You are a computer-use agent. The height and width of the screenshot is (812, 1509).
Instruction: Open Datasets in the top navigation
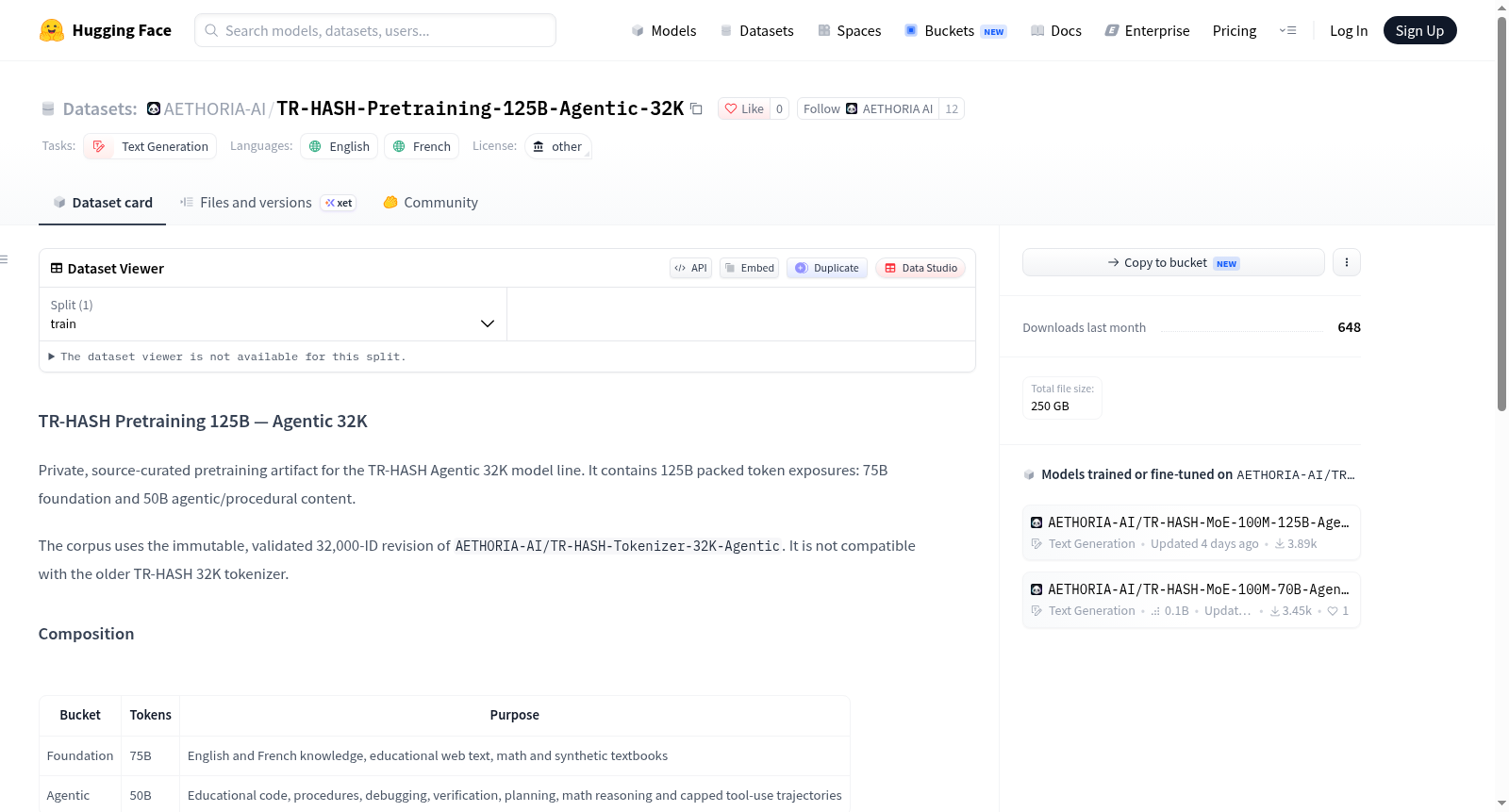756,30
